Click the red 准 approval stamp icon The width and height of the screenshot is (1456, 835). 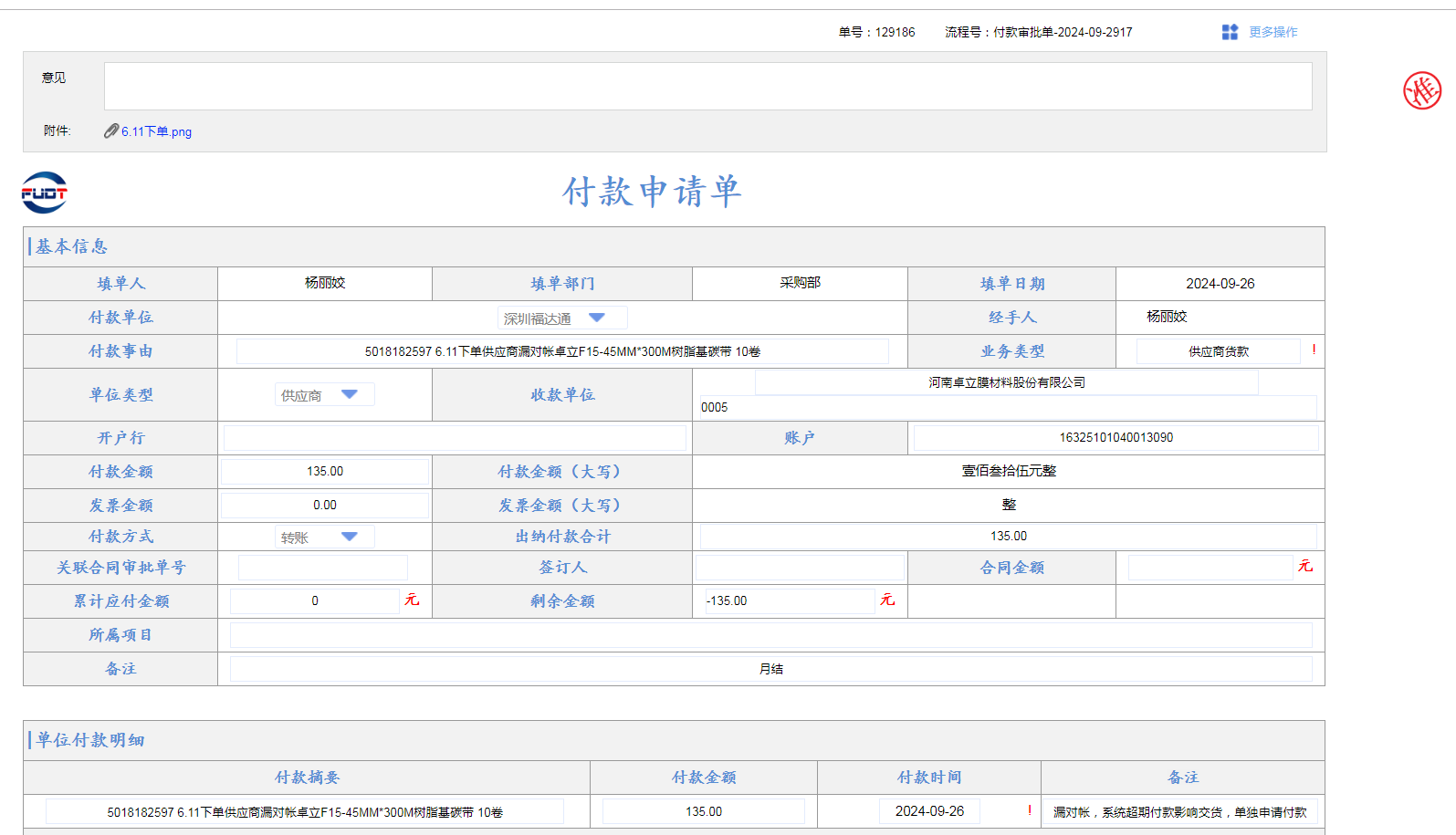pyautogui.click(x=1422, y=90)
